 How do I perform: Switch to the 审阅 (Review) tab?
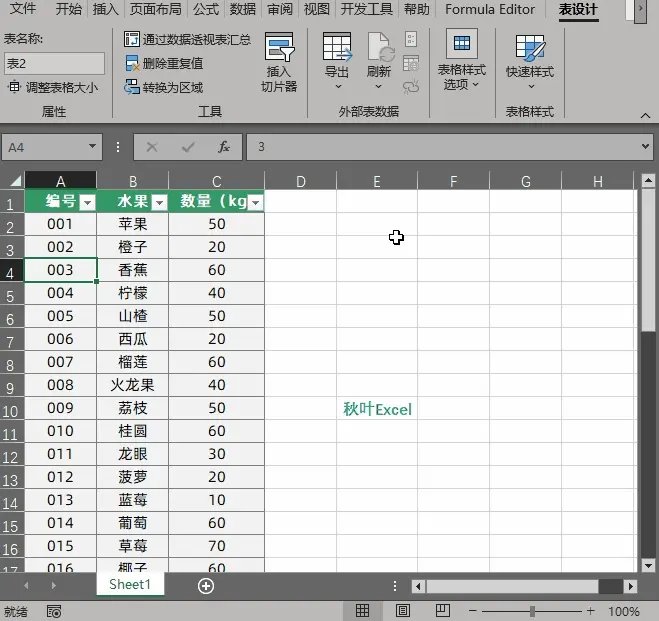click(280, 8)
